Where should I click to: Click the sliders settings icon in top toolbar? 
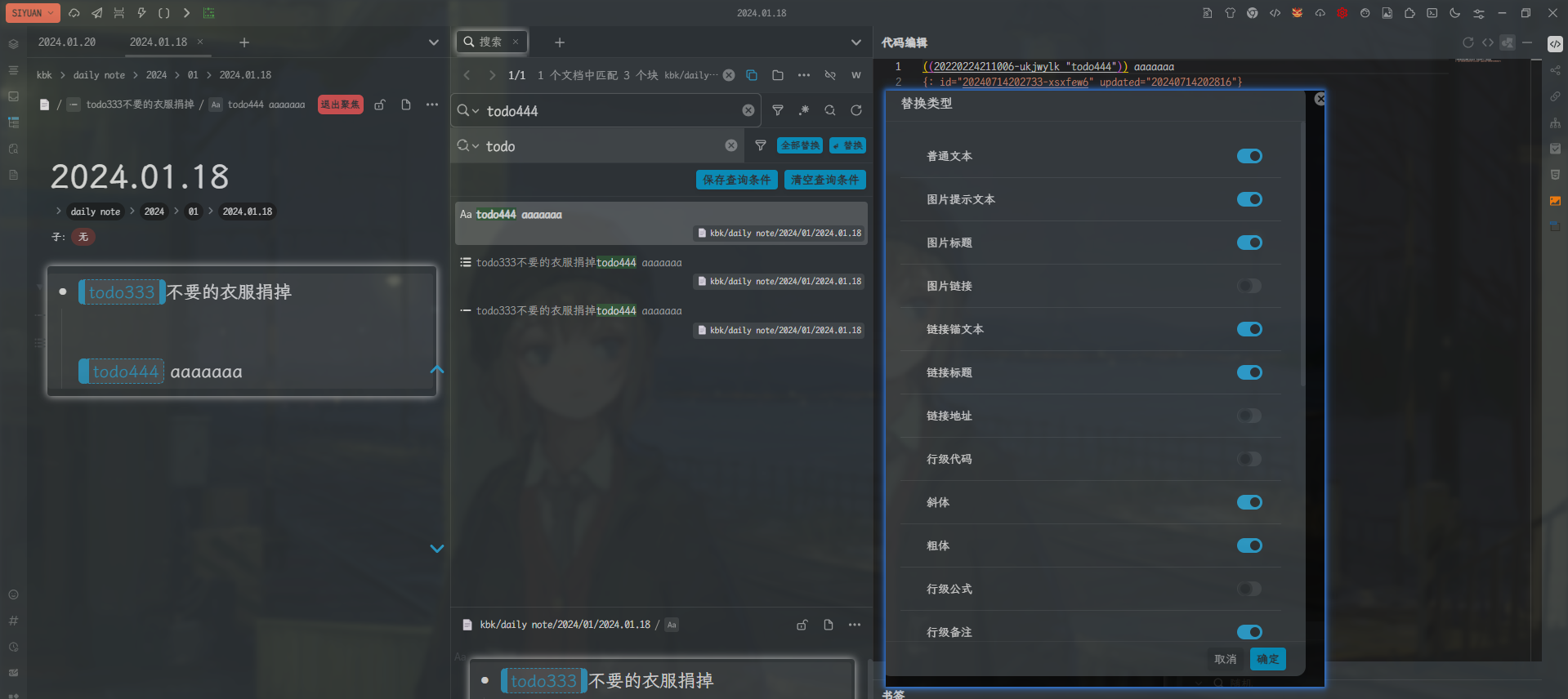1479,13
